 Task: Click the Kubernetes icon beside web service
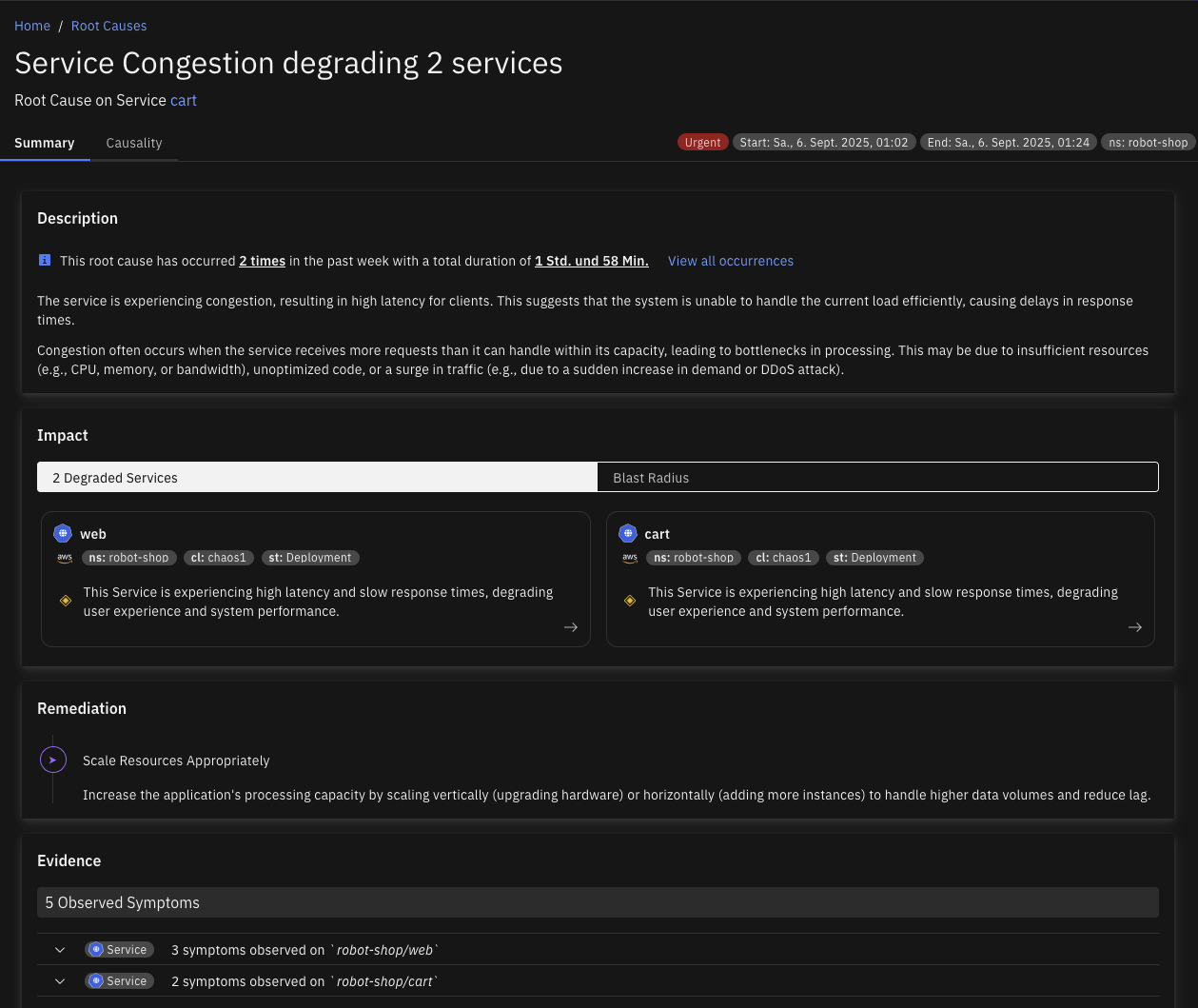click(63, 534)
